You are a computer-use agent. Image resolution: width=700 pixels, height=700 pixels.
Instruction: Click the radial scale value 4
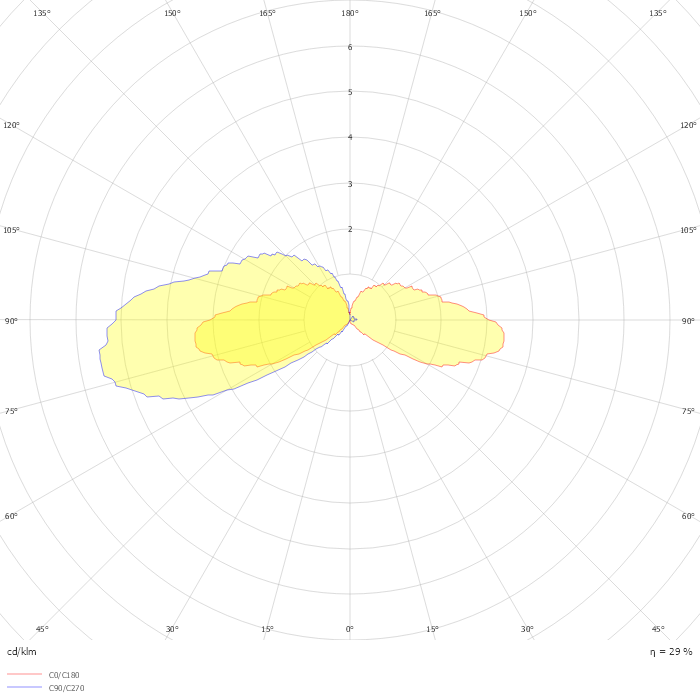coord(350,138)
